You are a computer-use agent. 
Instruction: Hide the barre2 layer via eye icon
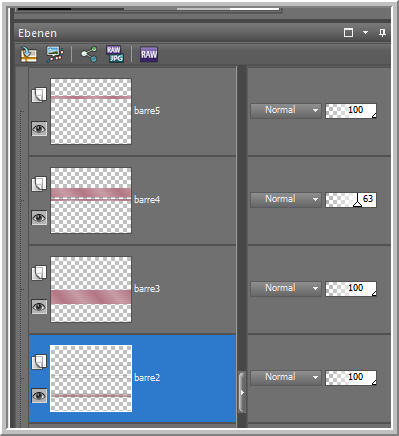coord(39,396)
